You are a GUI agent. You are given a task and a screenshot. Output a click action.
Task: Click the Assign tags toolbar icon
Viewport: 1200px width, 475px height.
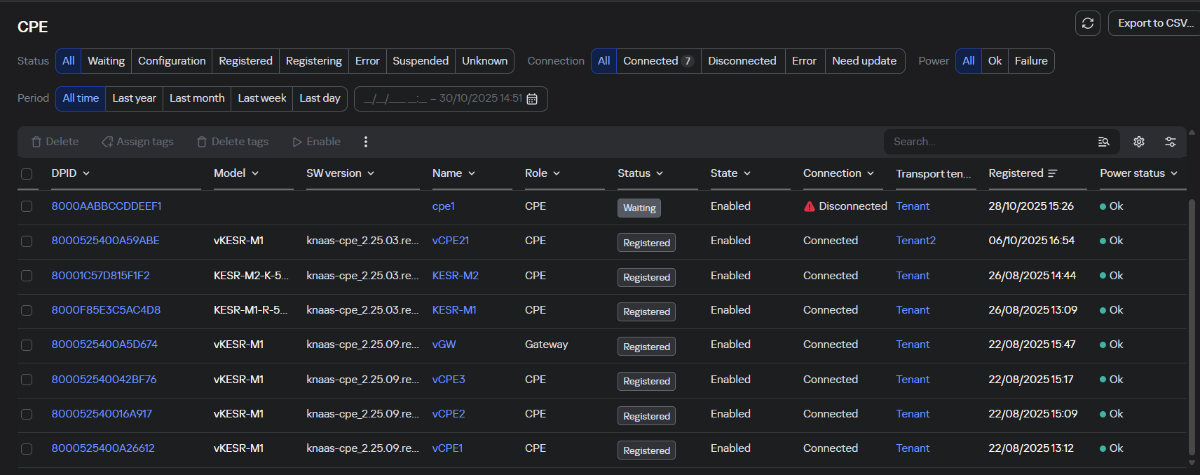[x=107, y=142]
